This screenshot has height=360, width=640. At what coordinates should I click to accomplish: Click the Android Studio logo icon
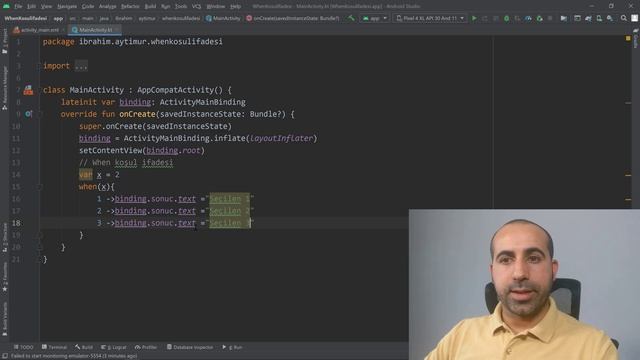coord(6,6)
